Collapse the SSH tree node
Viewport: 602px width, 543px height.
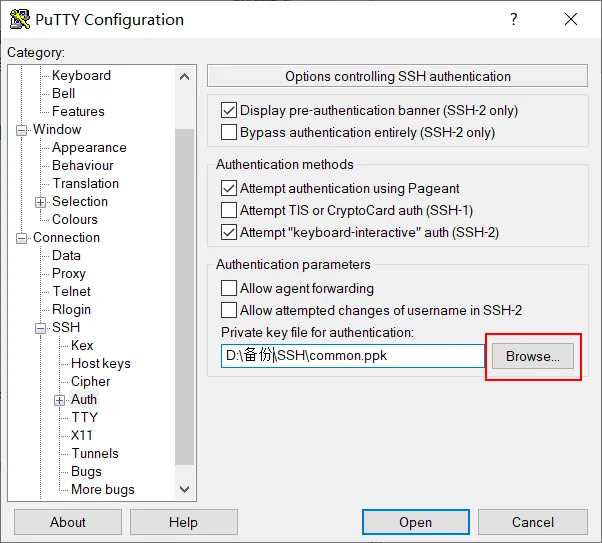click(x=41, y=328)
